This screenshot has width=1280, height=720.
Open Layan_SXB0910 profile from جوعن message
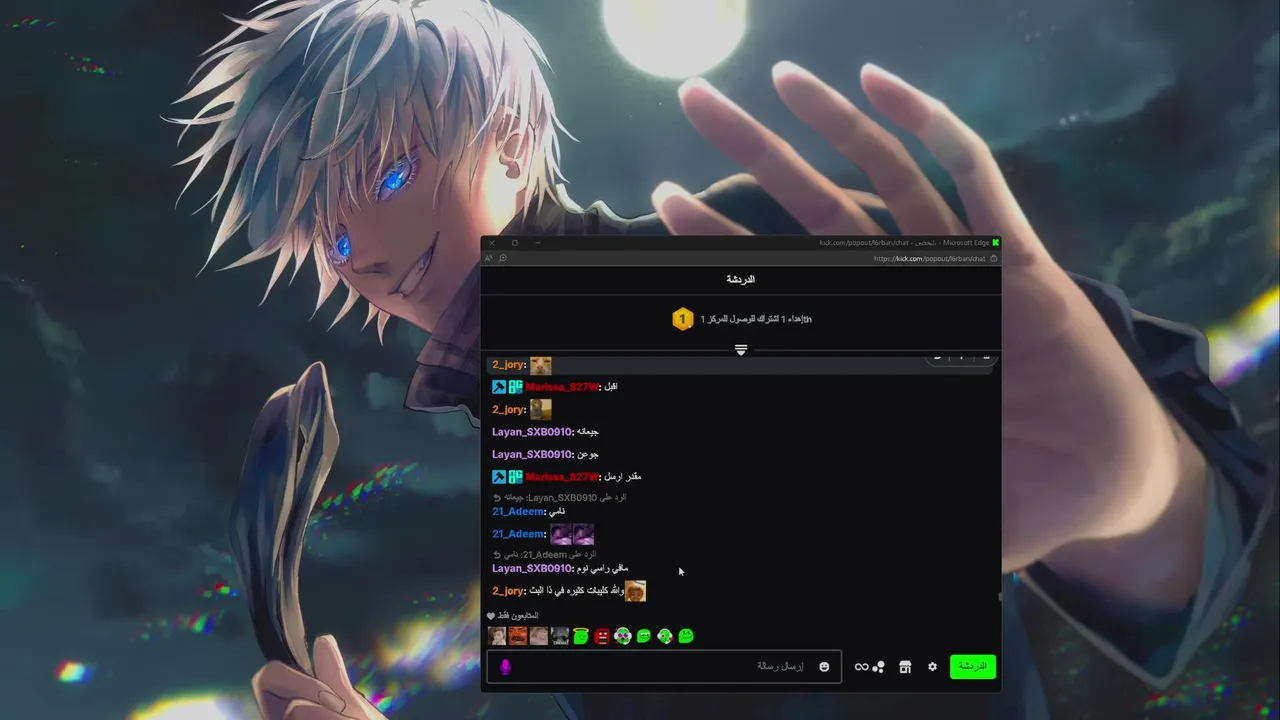[532, 454]
